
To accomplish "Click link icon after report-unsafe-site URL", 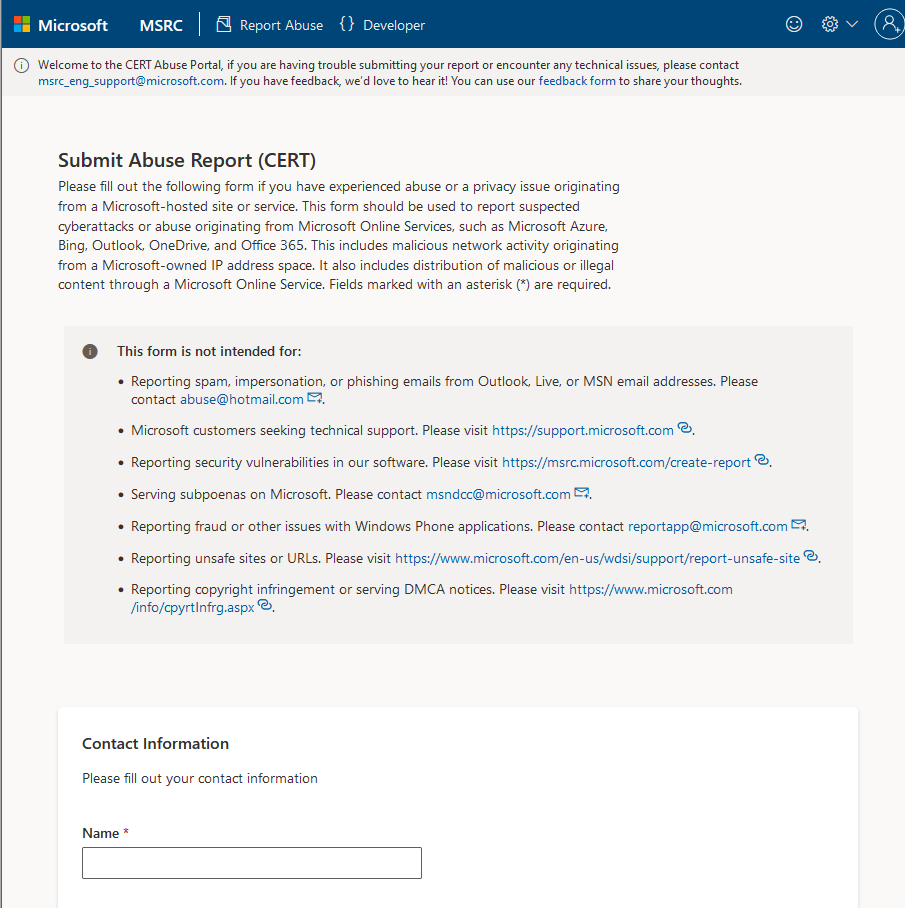I will point(811,556).
